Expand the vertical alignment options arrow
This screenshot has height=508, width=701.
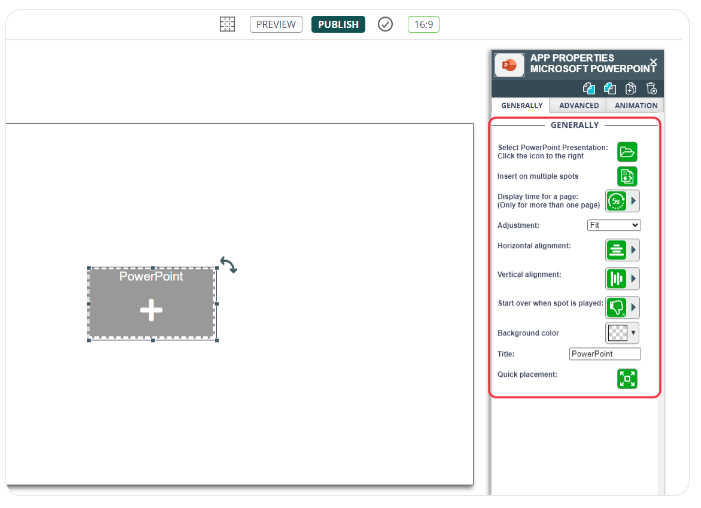coord(633,279)
